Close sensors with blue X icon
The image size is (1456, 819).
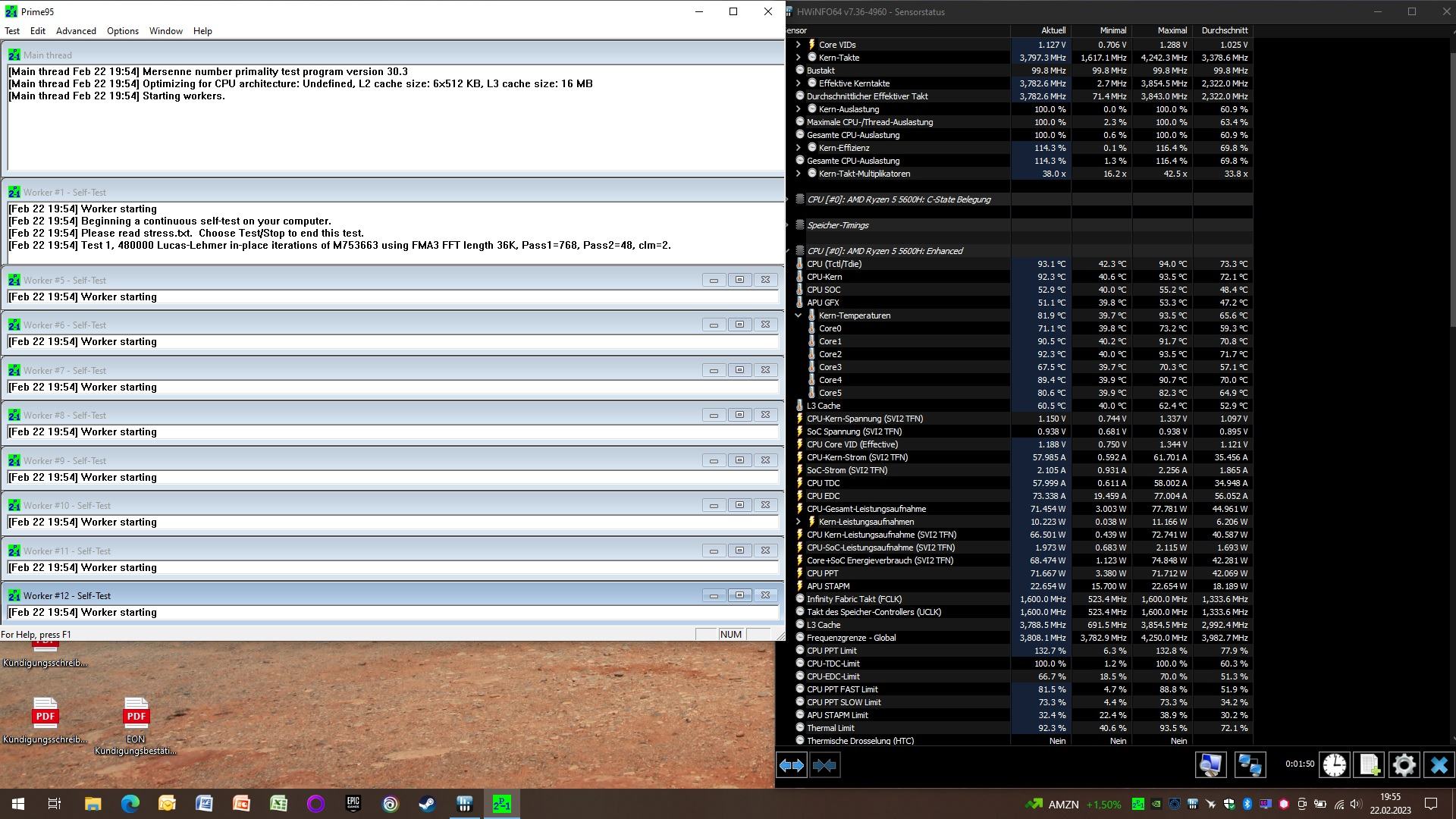coord(1439,764)
